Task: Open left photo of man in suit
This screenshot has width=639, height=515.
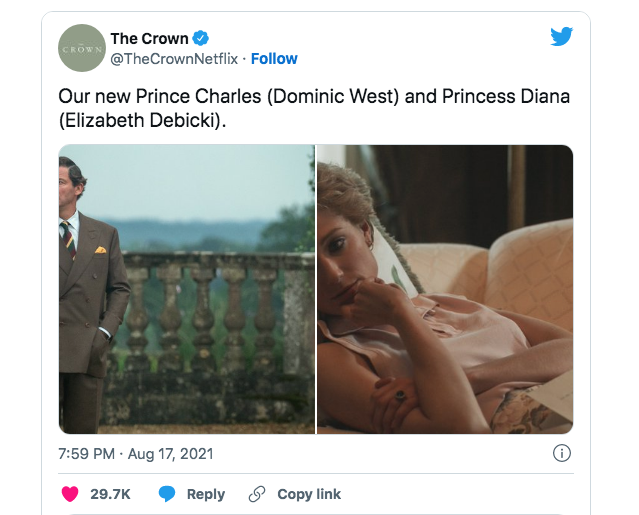Action: 186,289
